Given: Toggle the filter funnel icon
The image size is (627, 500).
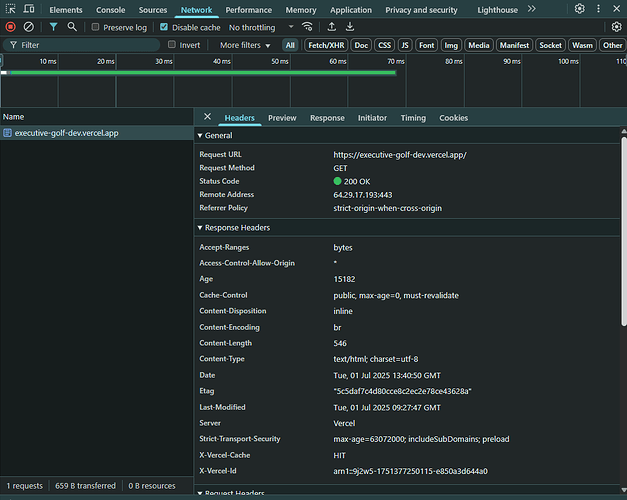Looking at the screenshot, I should click(x=53, y=27).
